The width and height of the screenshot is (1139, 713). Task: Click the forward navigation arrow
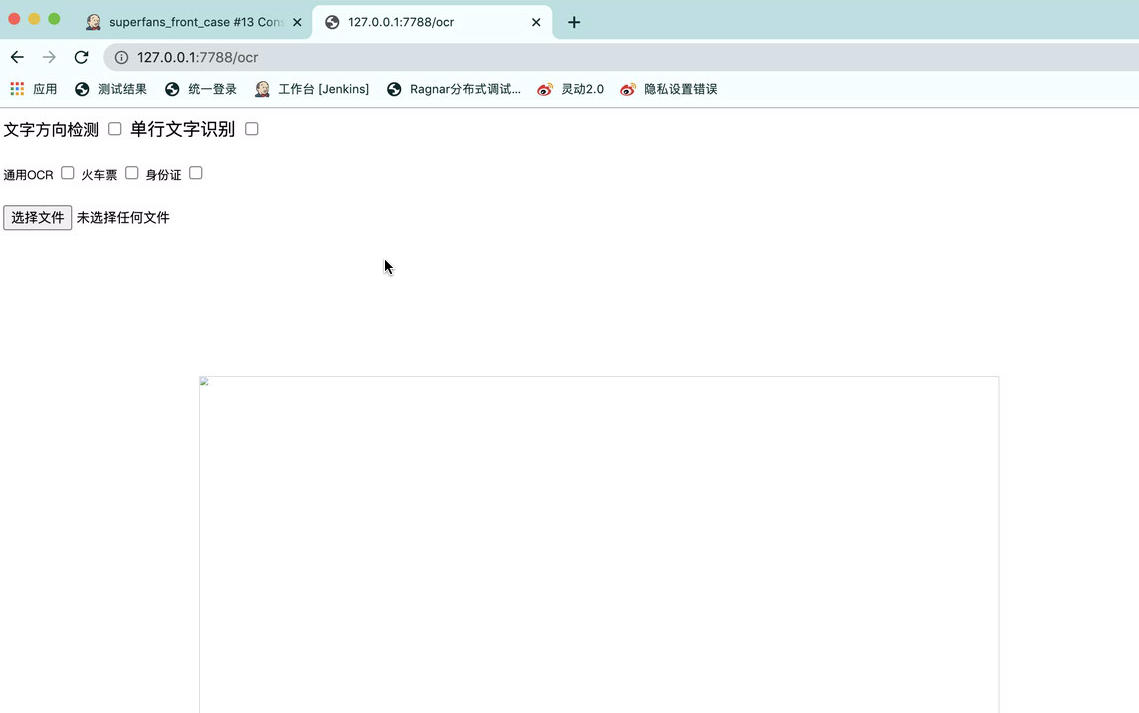click(x=48, y=57)
